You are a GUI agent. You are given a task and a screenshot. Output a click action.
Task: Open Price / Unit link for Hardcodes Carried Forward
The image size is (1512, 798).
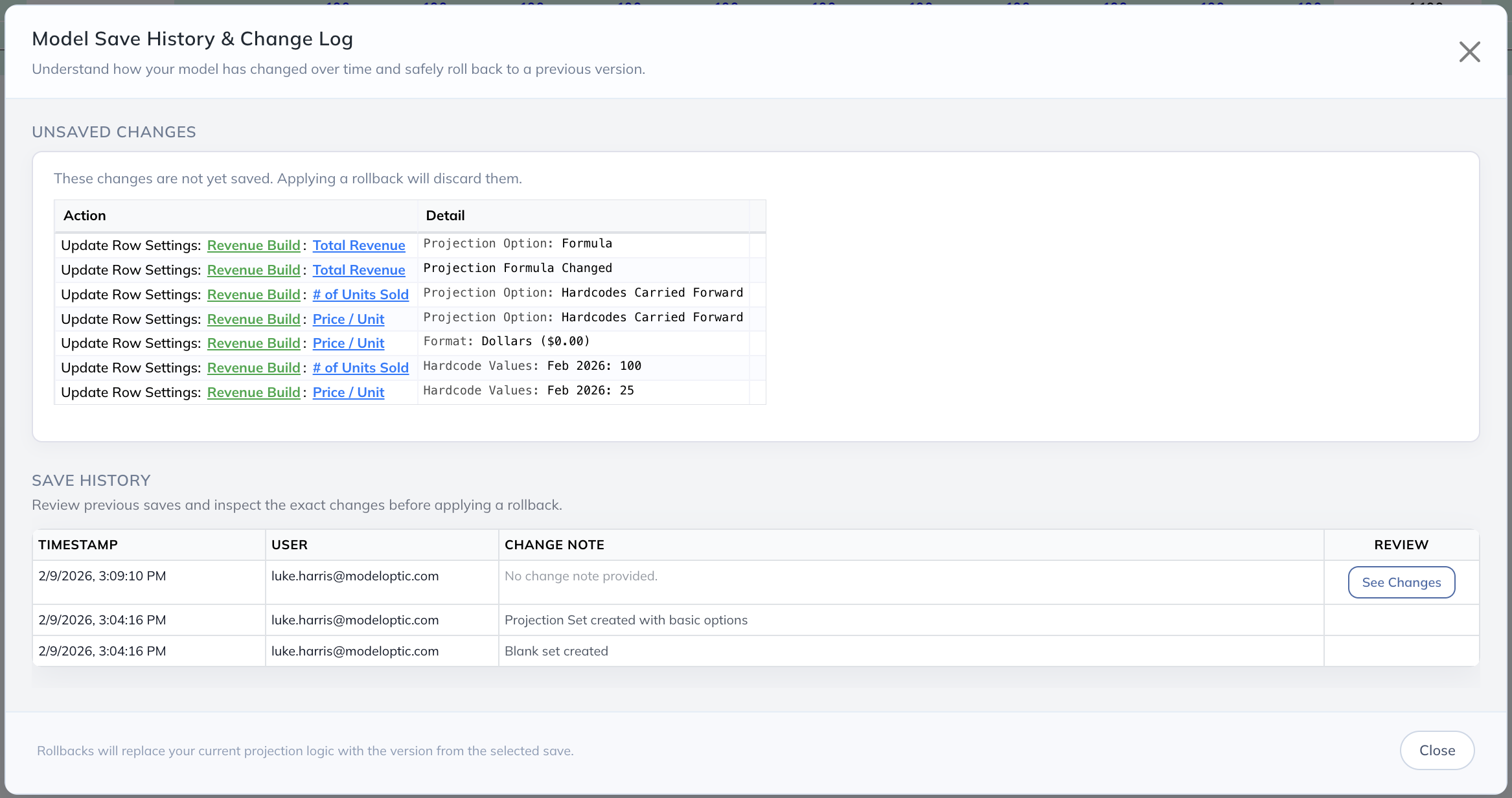349,319
